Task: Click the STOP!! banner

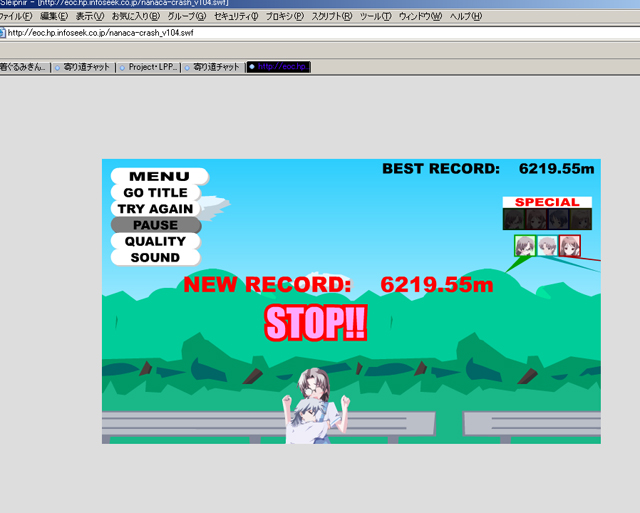Action: (316, 323)
